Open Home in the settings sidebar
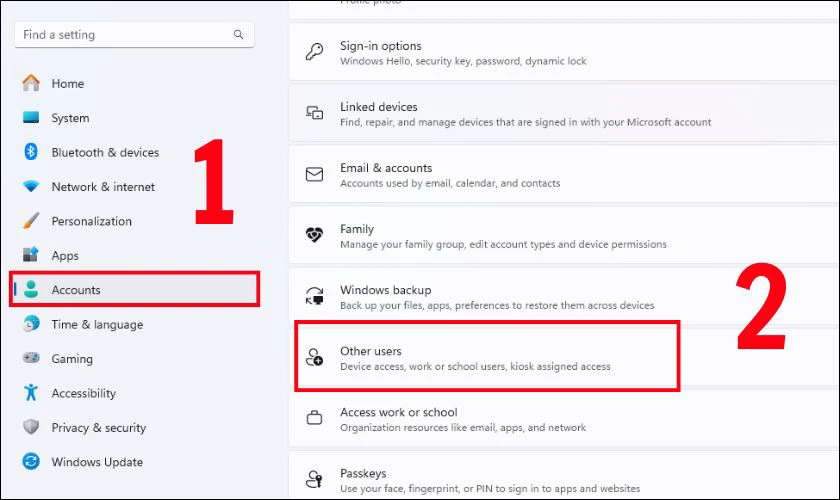The width and height of the screenshot is (840, 500). [x=134, y=83]
